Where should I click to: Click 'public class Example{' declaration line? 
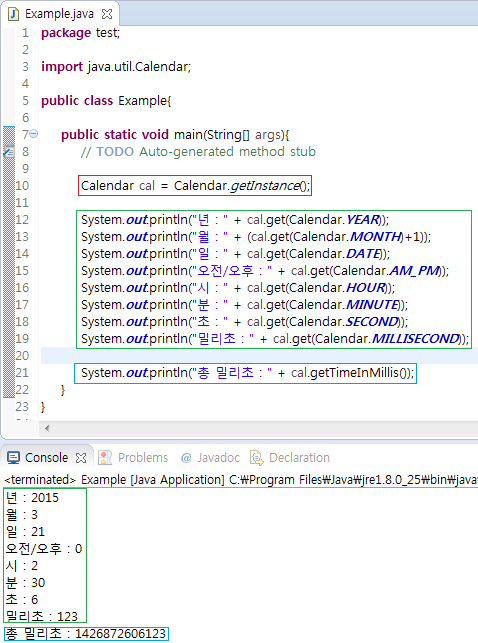coord(106,100)
